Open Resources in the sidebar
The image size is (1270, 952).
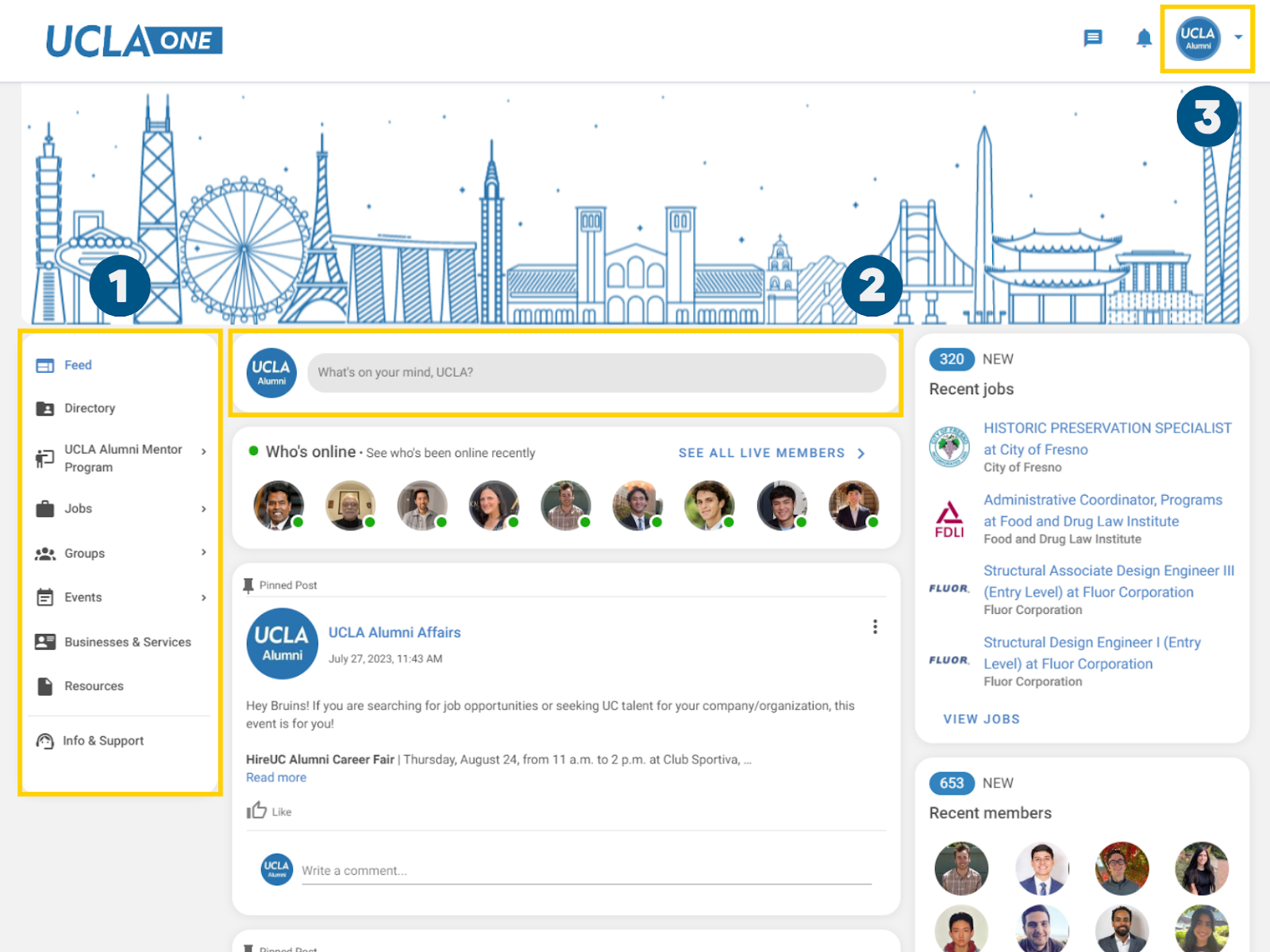coord(94,686)
